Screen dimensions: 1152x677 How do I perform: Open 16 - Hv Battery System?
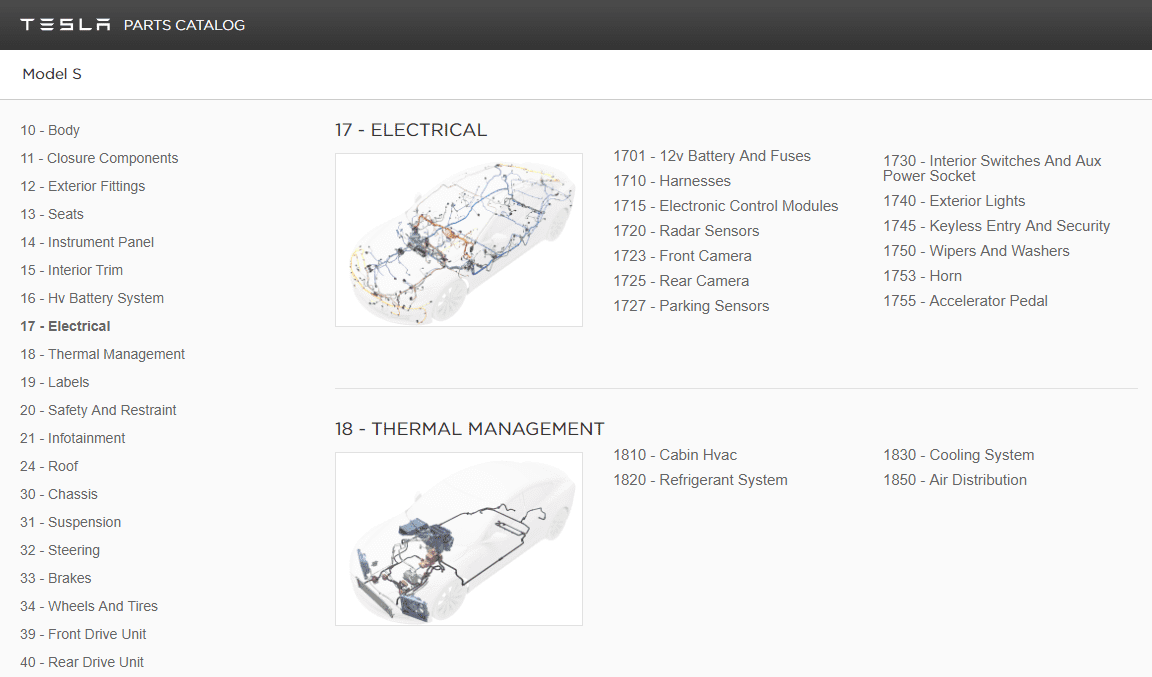[x=93, y=298]
